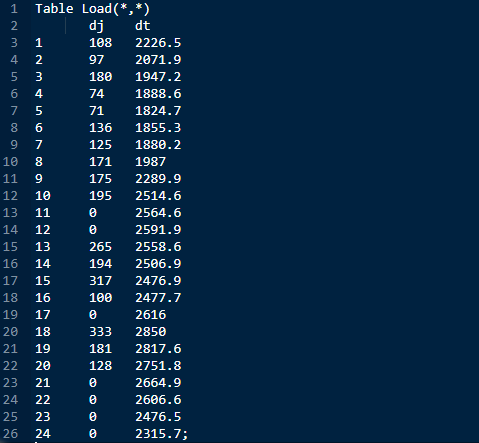The image size is (479, 443).
Task: Click the dj value 195
Action: (x=100, y=196)
